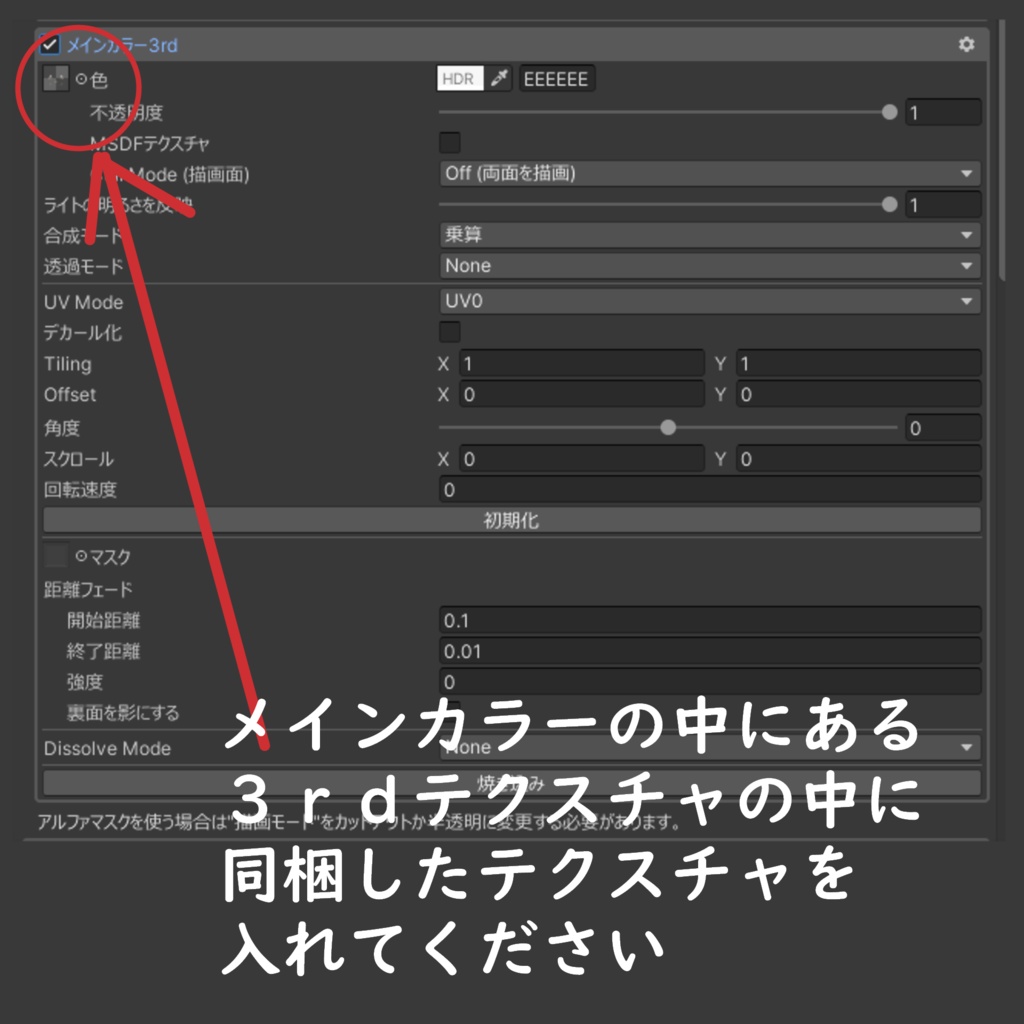Viewport: 1024px width, 1024px height.
Task: Open material settings via the gear icon
Action: click(x=967, y=44)
